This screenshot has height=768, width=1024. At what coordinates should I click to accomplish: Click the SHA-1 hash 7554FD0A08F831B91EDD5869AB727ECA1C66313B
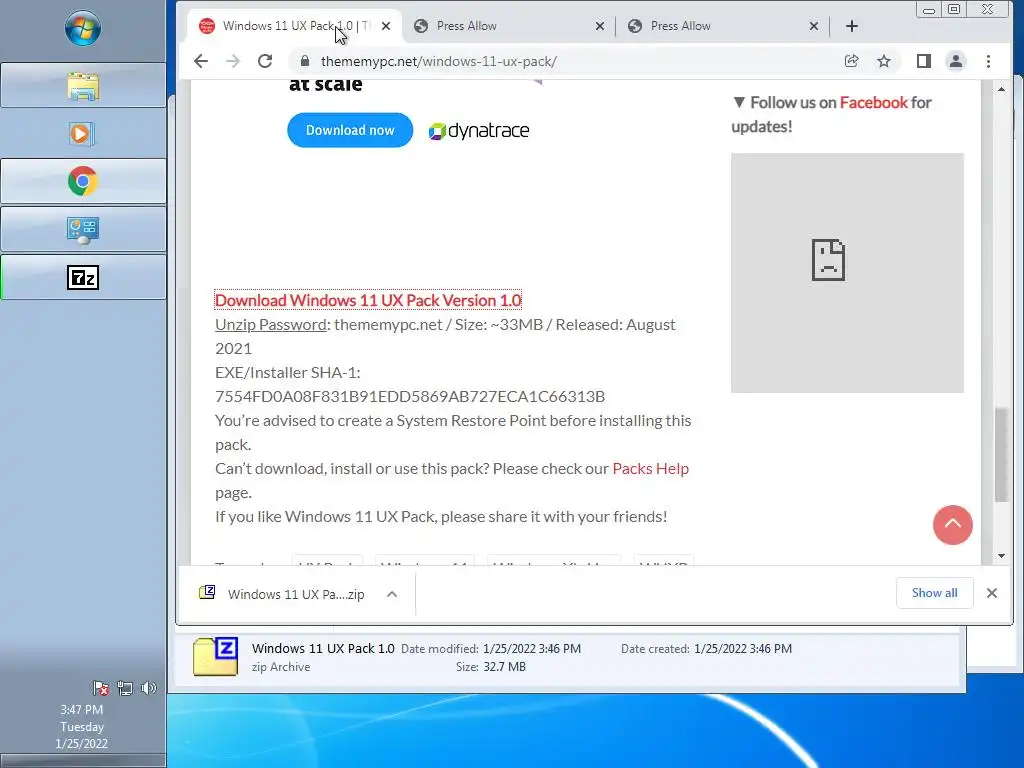(x=410, y=396)
